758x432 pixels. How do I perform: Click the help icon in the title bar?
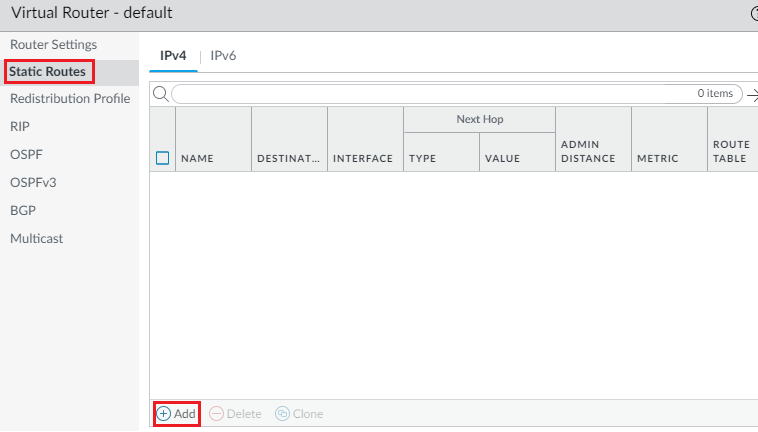[x=753, y=13]
